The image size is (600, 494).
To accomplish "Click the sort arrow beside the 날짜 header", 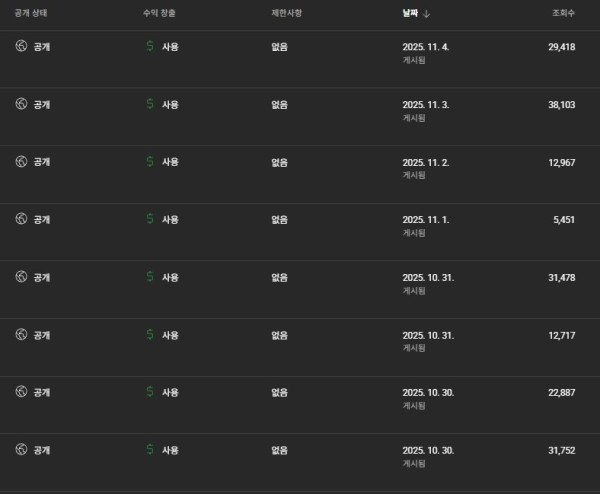I will coord(427,14).
